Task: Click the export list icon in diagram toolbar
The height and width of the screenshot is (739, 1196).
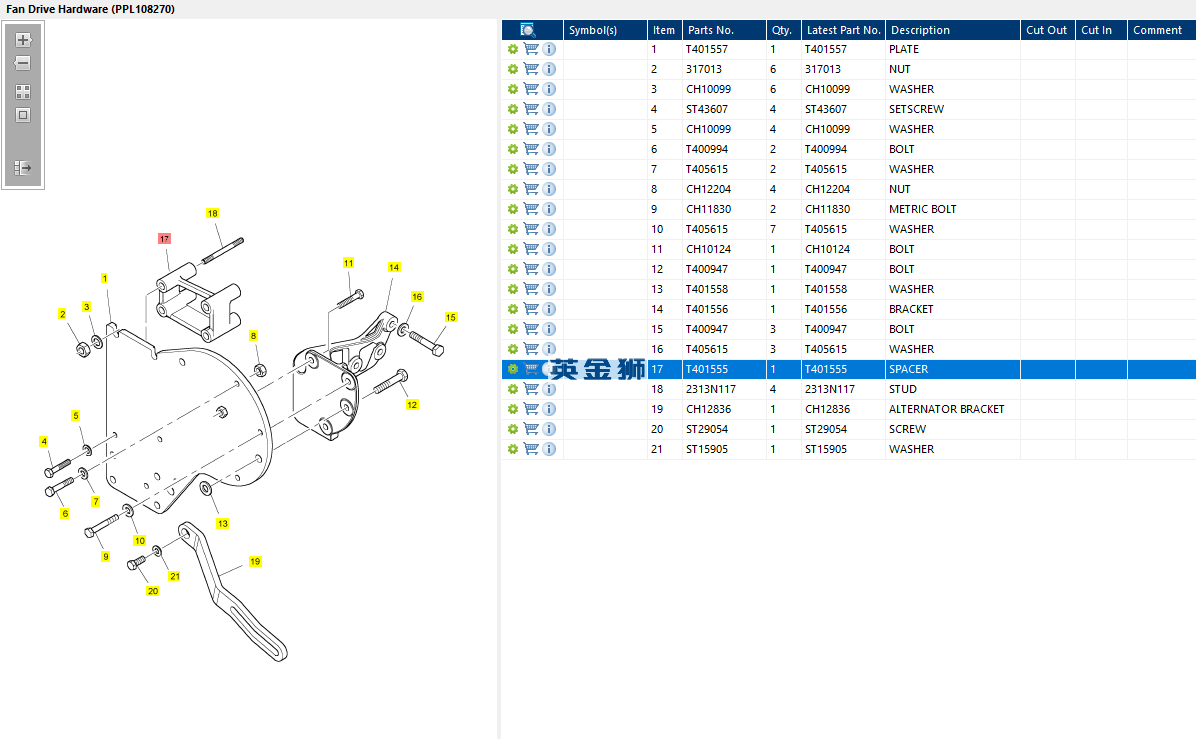Action: click(23, 168)
